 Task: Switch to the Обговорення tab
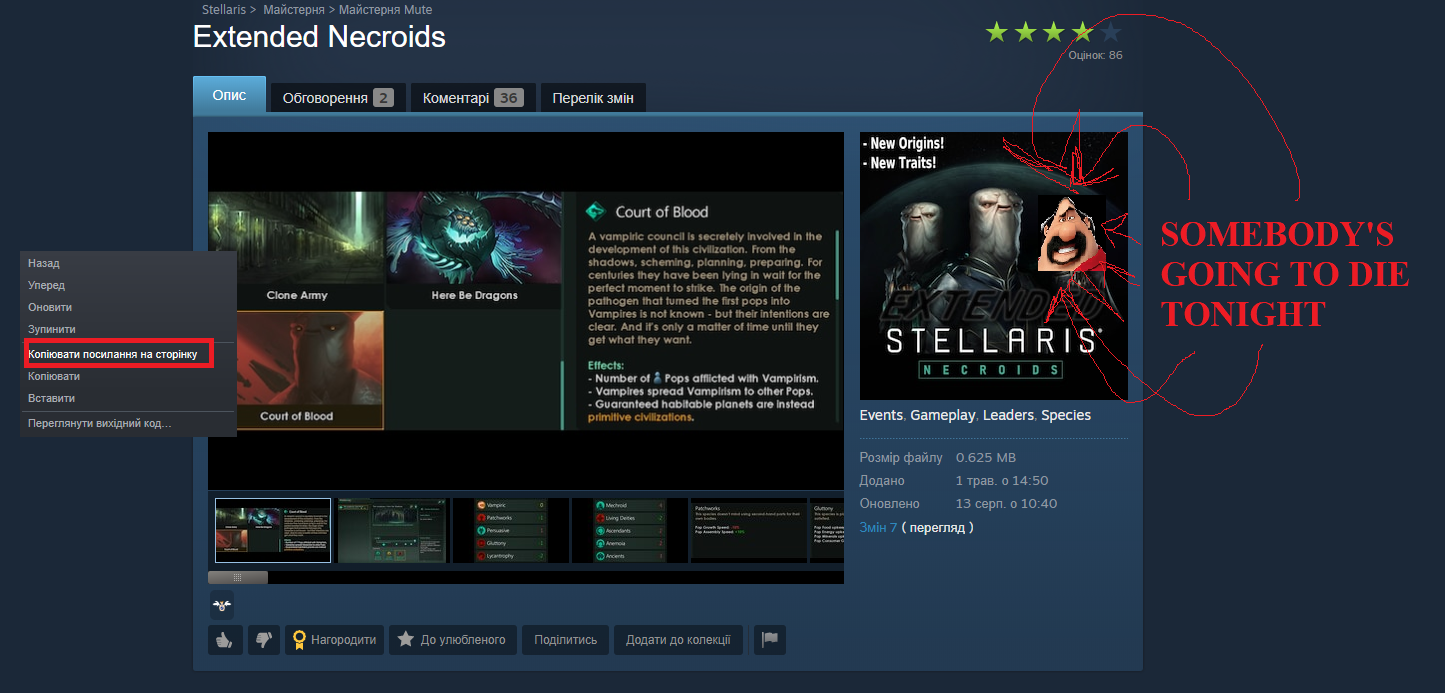click(x=338, y=98)
